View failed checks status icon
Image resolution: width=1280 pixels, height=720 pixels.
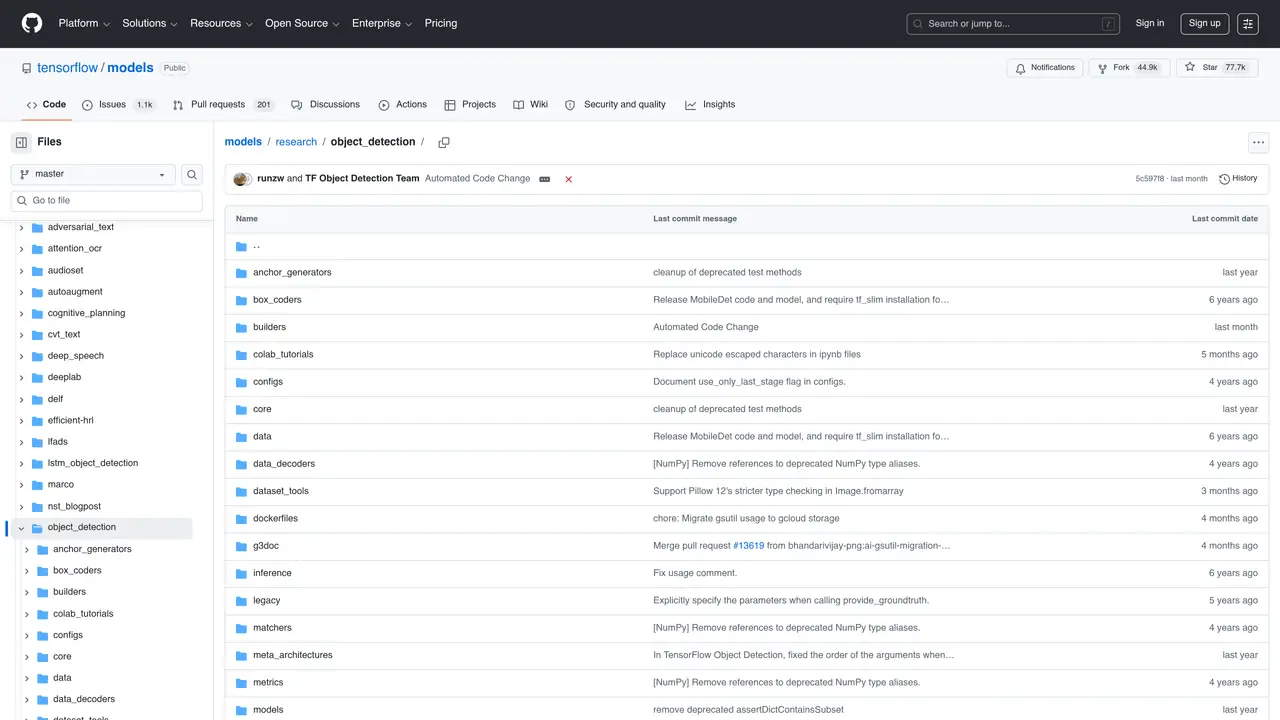pos(569,179)
